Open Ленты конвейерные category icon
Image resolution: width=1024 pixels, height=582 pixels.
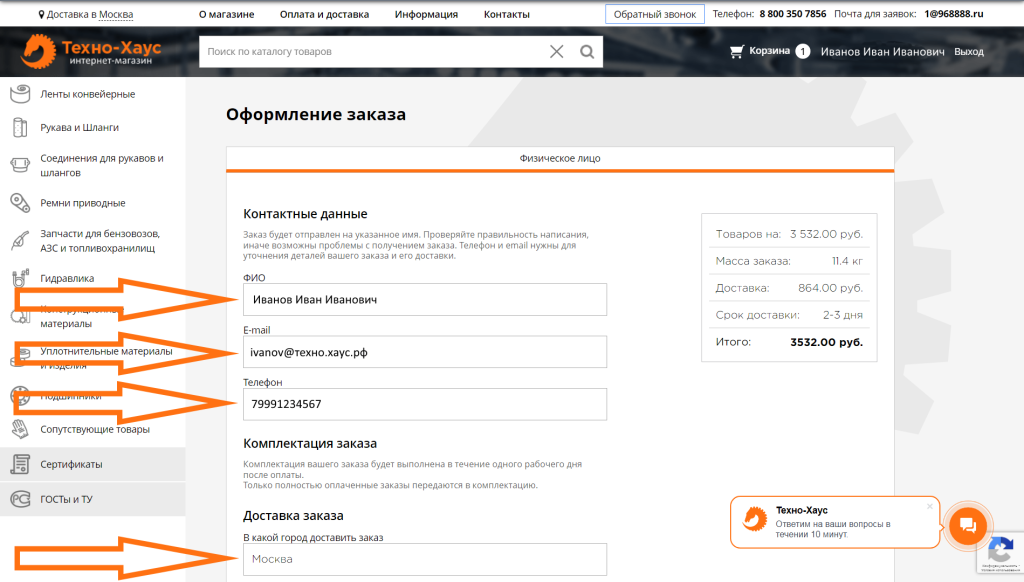pos(20,94)
